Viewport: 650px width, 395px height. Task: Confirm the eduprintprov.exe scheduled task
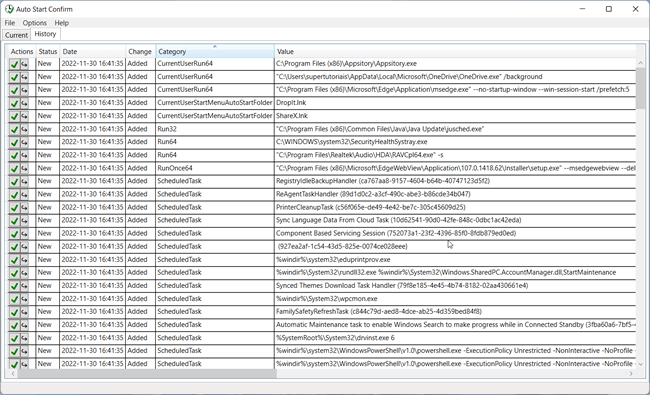[15, 260]
